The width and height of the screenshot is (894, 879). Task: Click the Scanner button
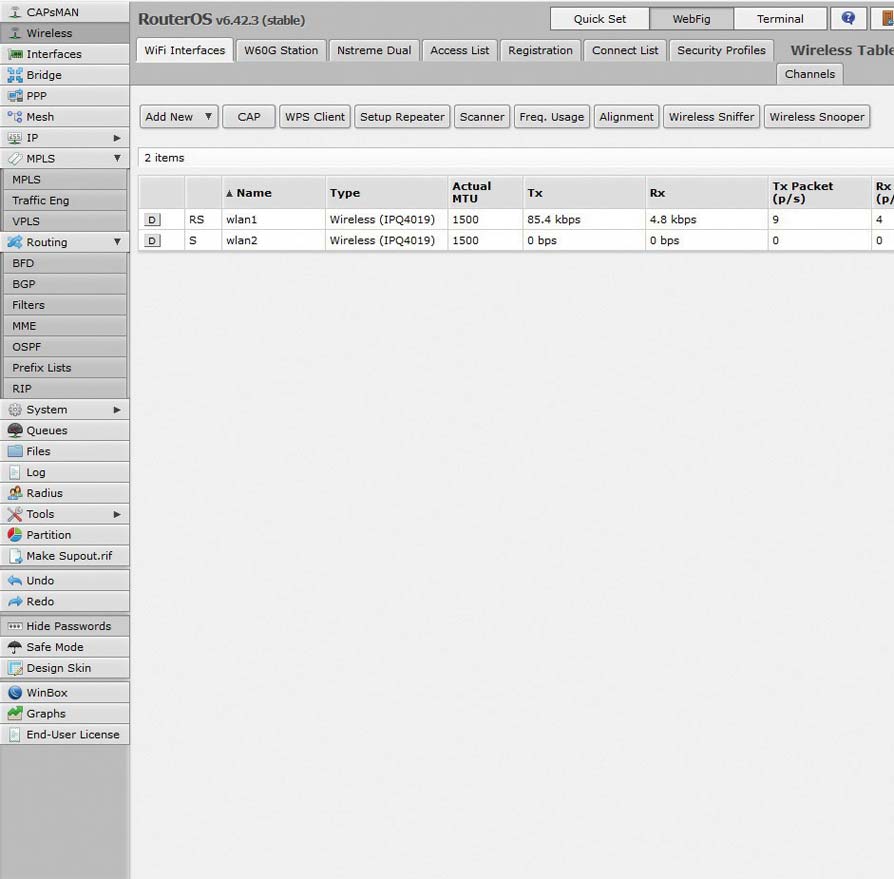482,117
